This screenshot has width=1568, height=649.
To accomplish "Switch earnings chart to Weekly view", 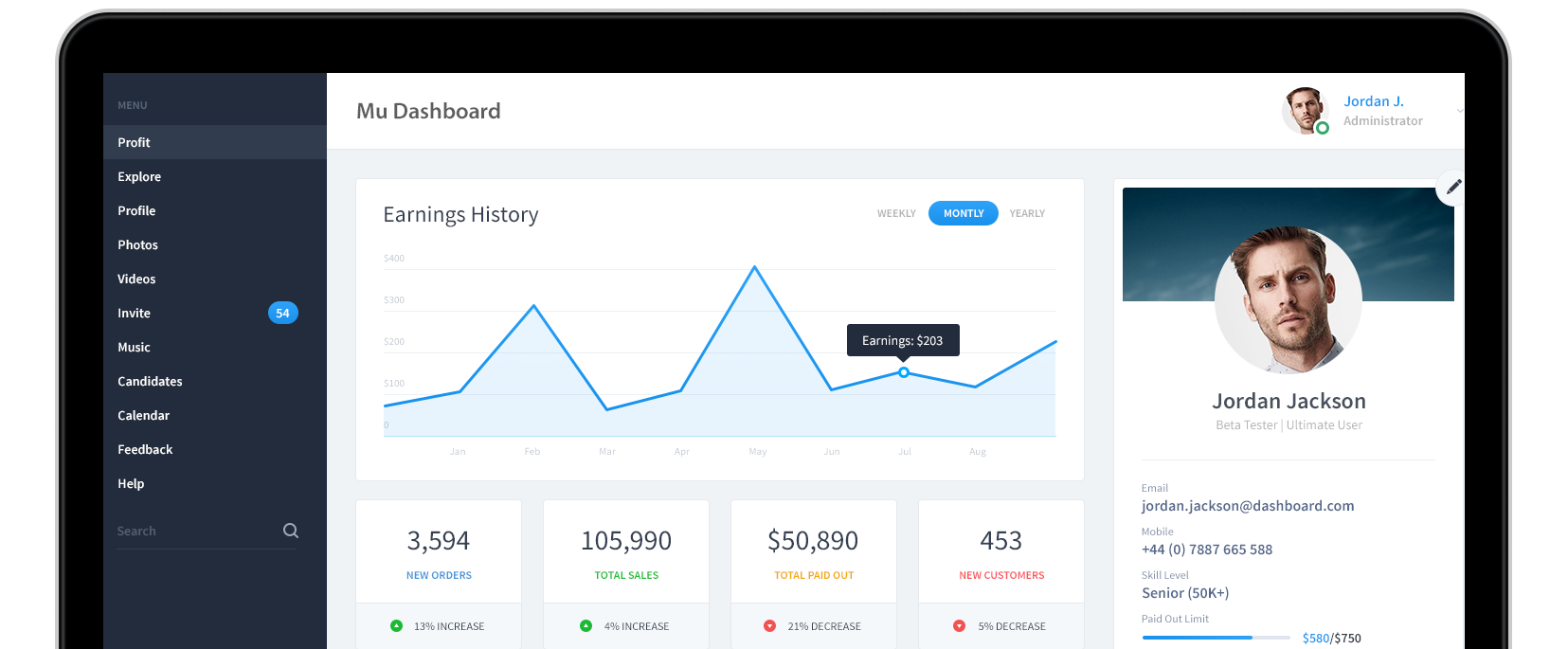I will pyautogui.click(x=896, y=213).
